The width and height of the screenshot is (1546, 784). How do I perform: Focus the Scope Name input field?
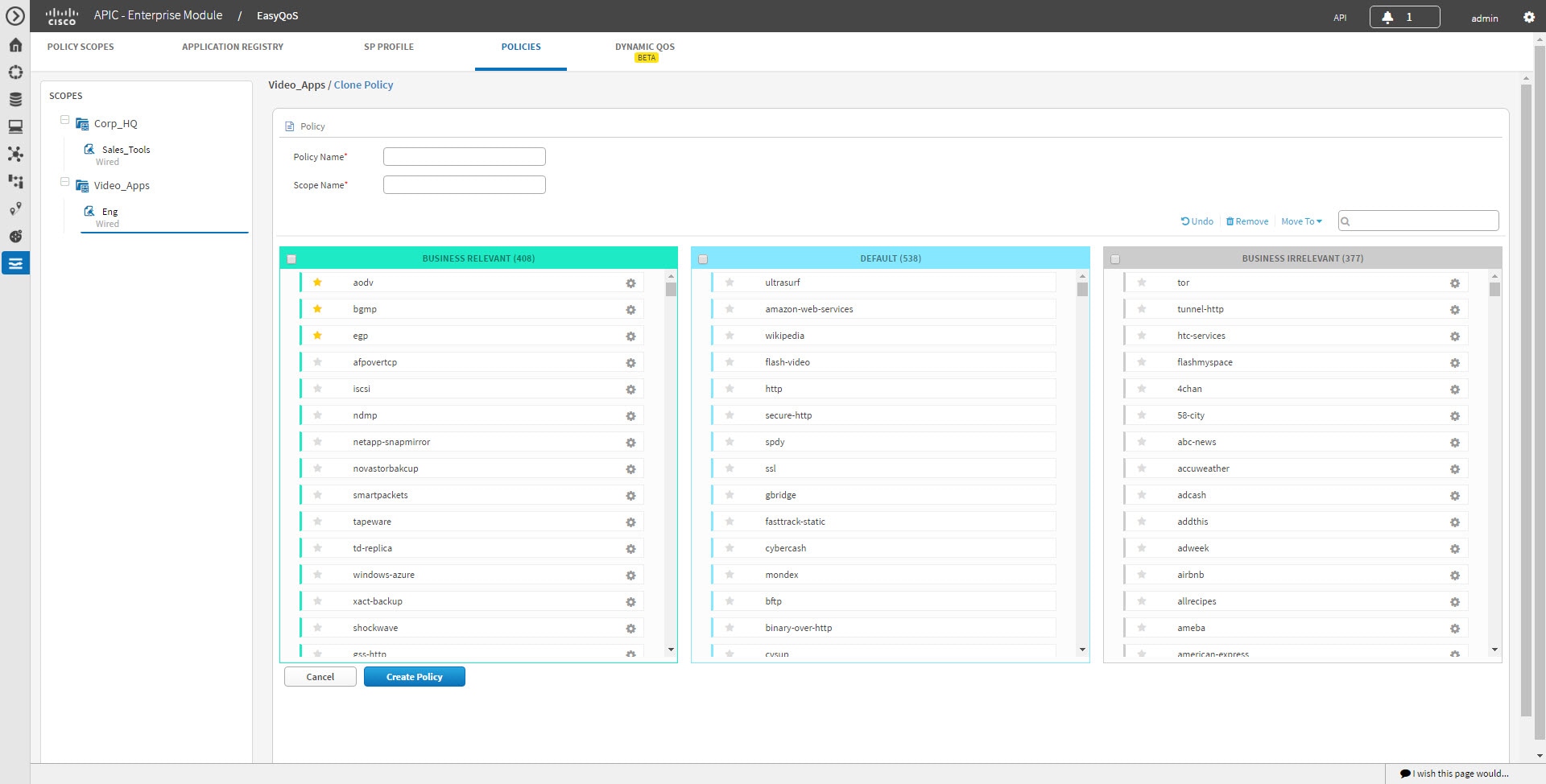tap(465, 185)
